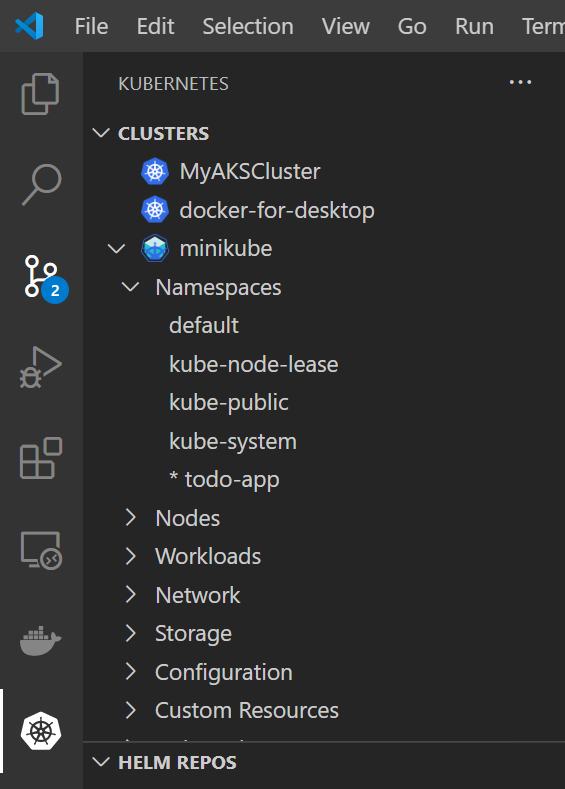Open the Go menu
This screenshot has height=789, width=565.
[x=412, y=26]
